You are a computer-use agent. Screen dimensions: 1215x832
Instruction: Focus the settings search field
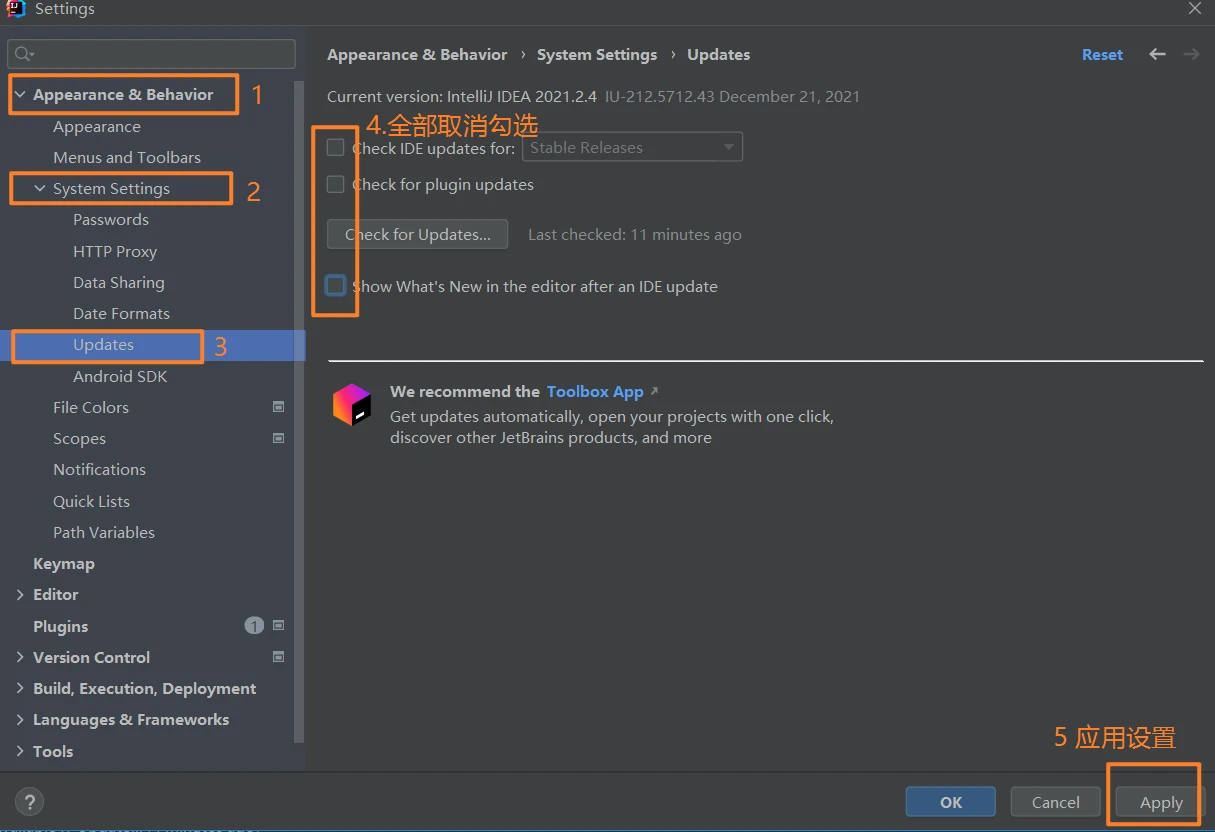[x=152, y=54]
